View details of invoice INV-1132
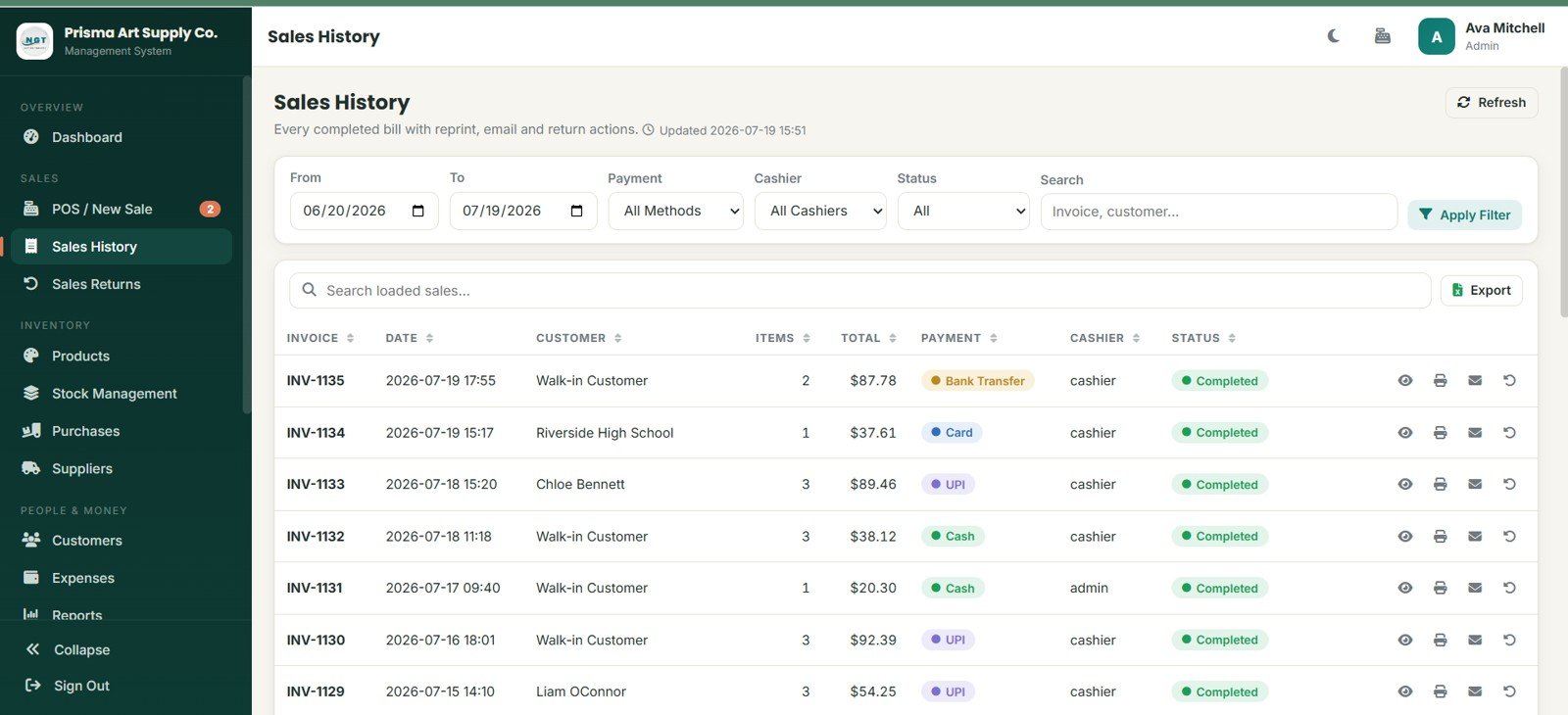 point(1404,537)
